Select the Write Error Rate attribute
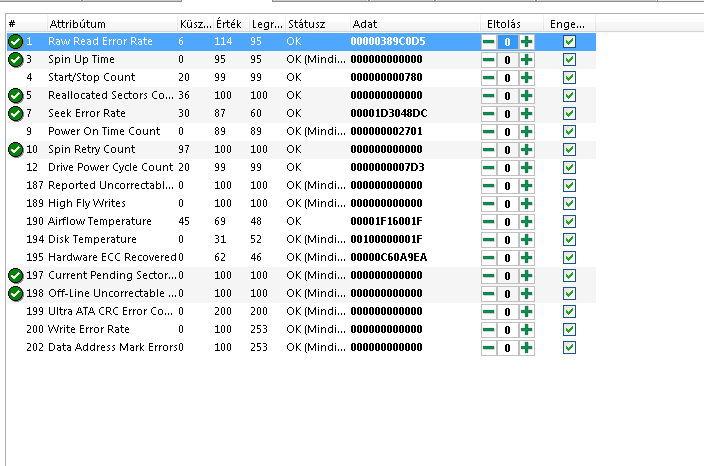 coord(89,329)
